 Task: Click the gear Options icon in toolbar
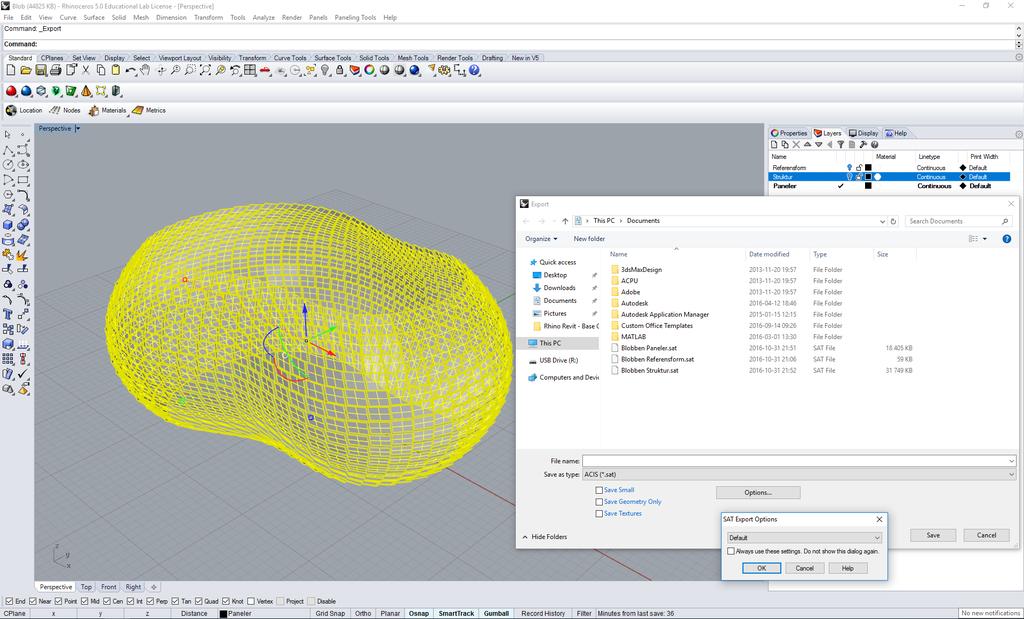pyautogui.click(x=445, y=71)
